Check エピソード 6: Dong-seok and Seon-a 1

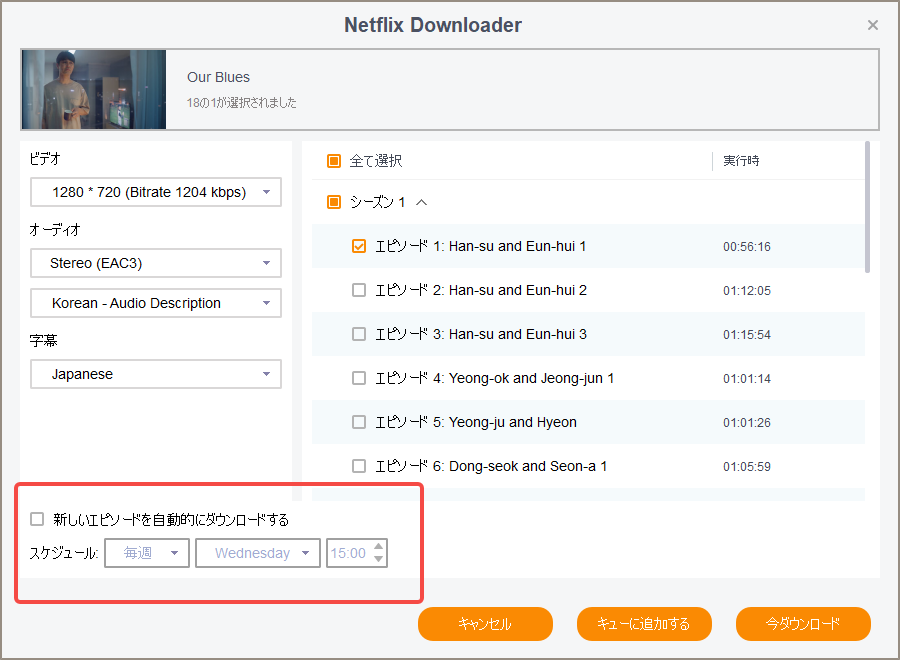(359, 466)
